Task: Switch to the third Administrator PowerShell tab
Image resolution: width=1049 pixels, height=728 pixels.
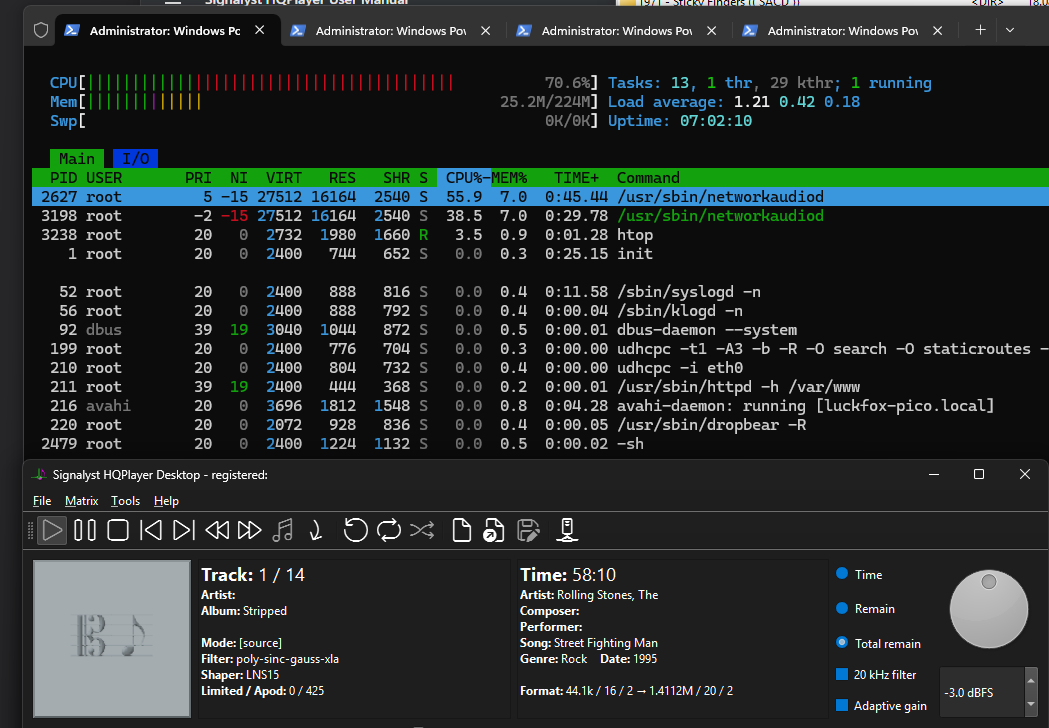Action: [617, 31]
